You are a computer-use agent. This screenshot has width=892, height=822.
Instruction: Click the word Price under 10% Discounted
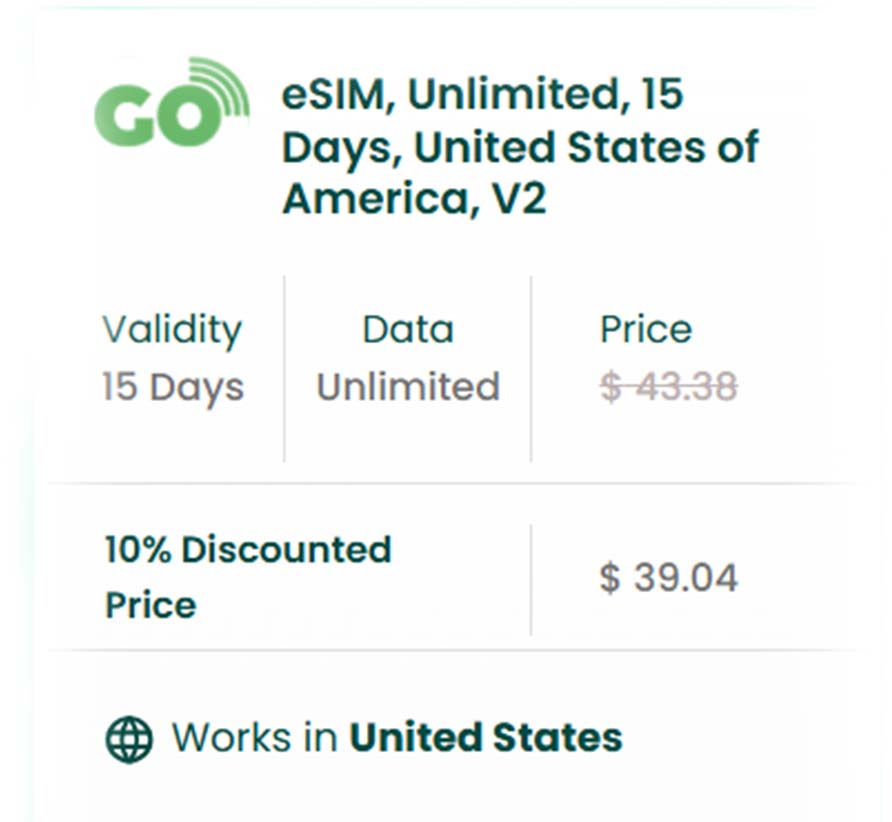150,605
